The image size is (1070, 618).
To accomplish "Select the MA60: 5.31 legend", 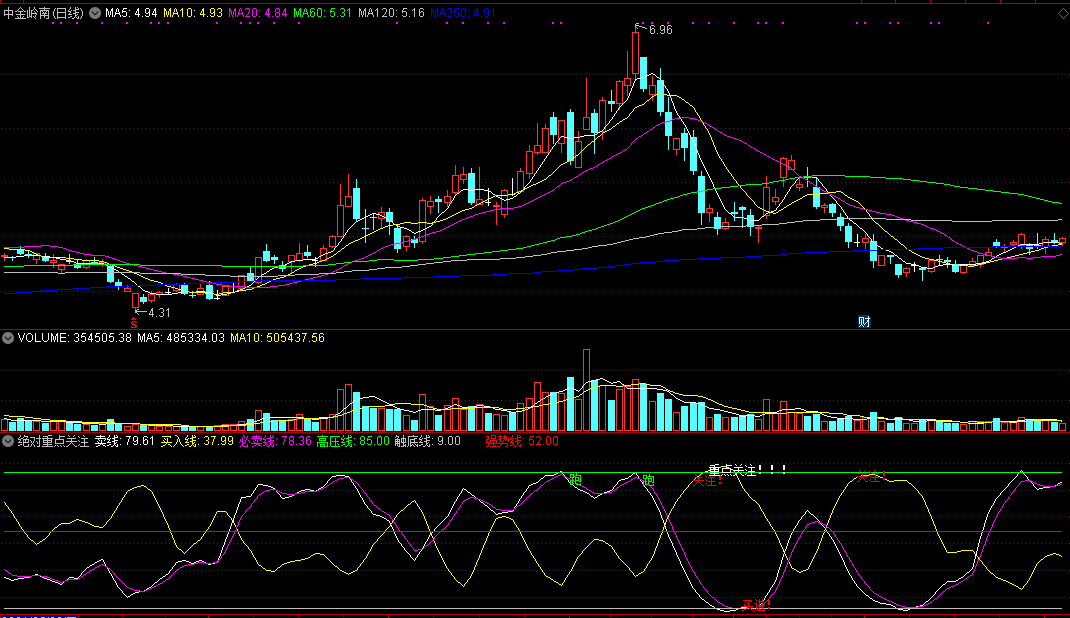I will (x=322, y=13).
